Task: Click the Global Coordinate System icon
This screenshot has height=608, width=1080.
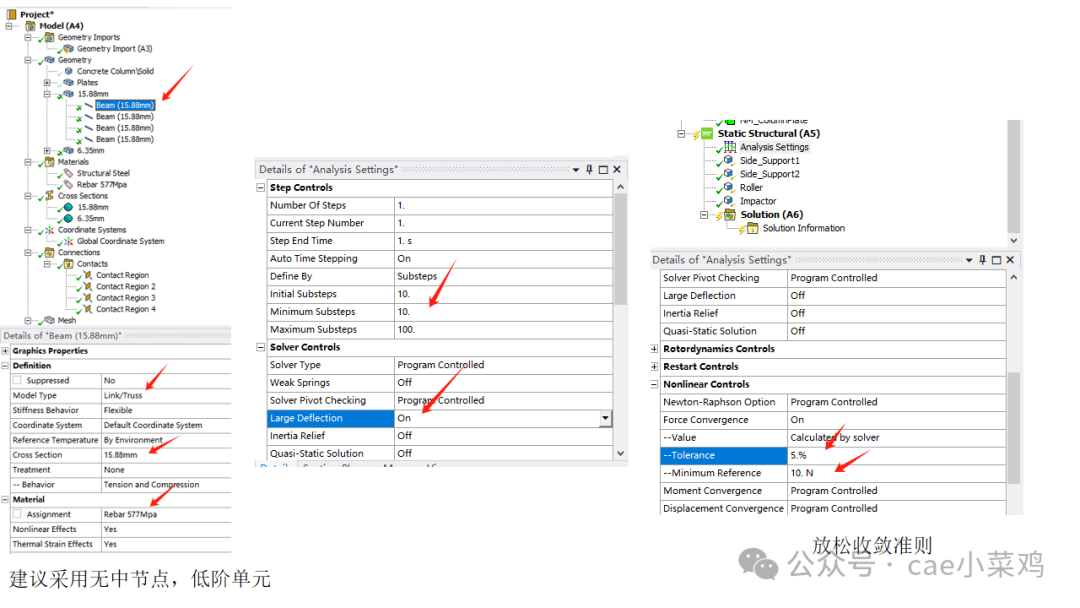Action: 69,241
